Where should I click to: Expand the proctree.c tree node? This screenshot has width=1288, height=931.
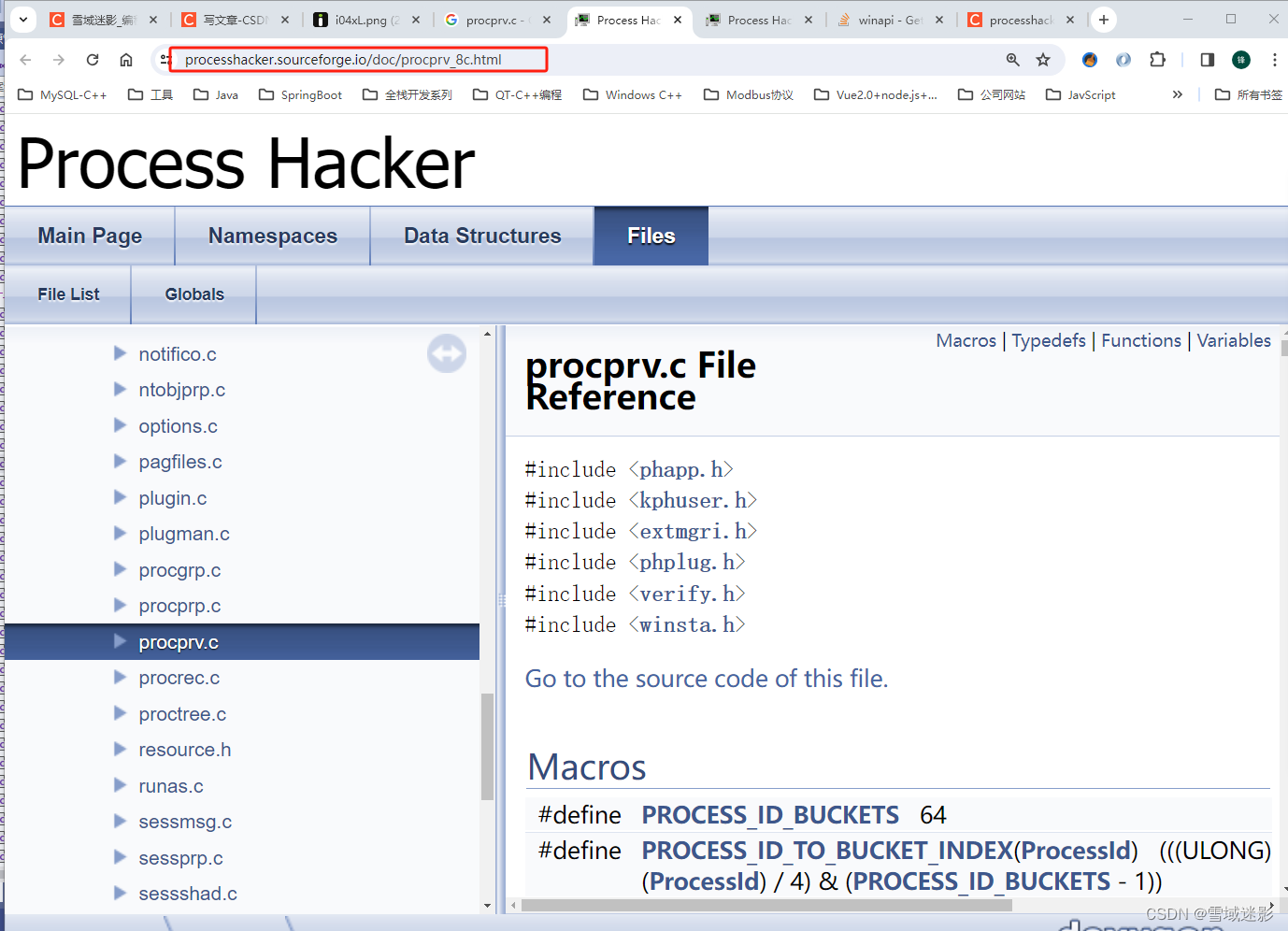pos(120,713)
